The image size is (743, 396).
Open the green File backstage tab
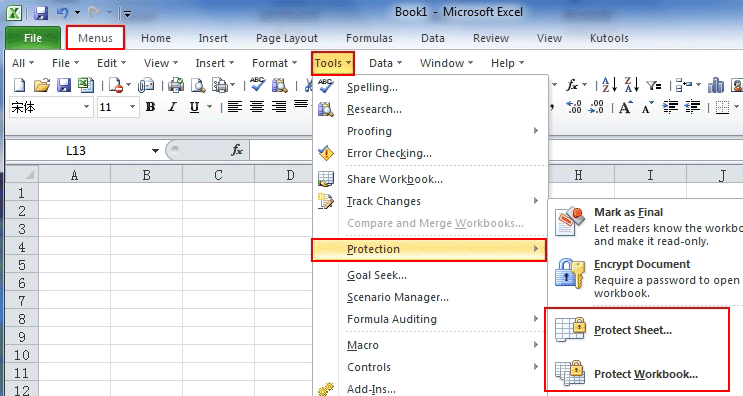coord(33,38)
